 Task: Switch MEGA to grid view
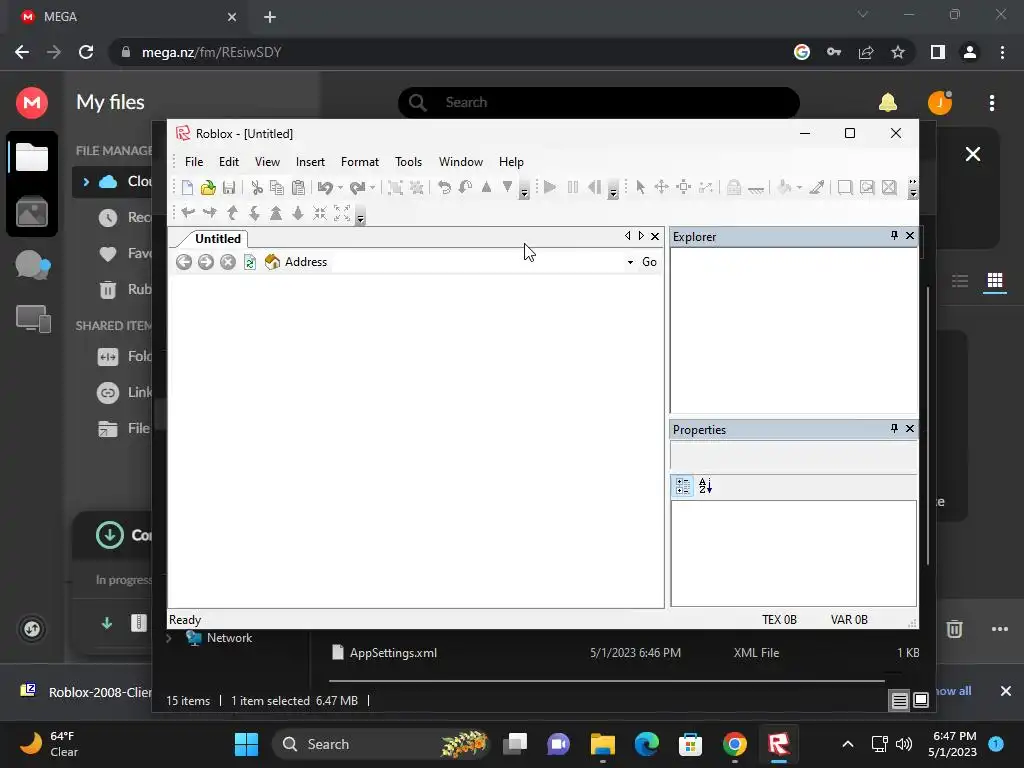tap(995, 281)
